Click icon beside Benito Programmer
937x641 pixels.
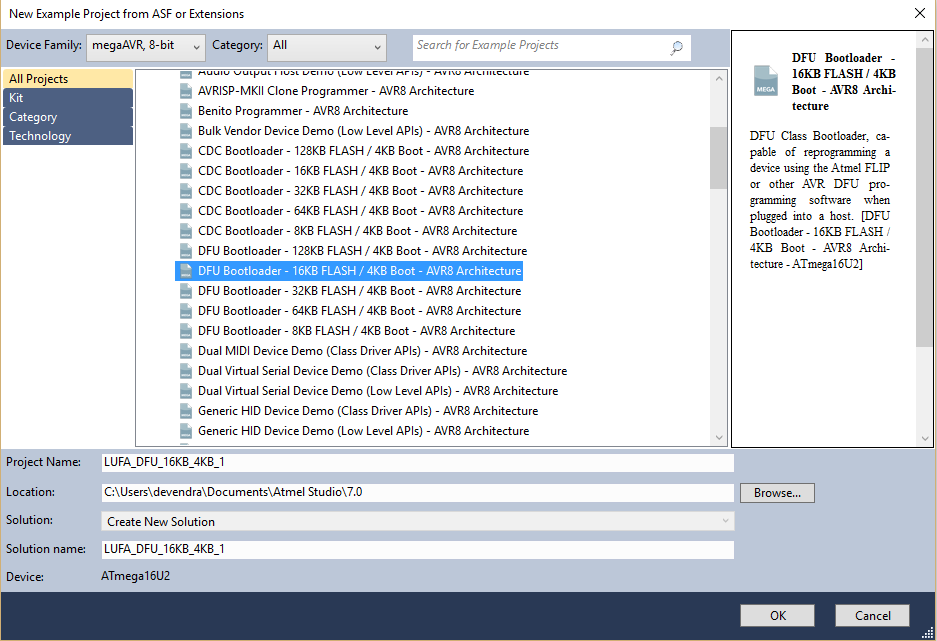tap(186, 111)
